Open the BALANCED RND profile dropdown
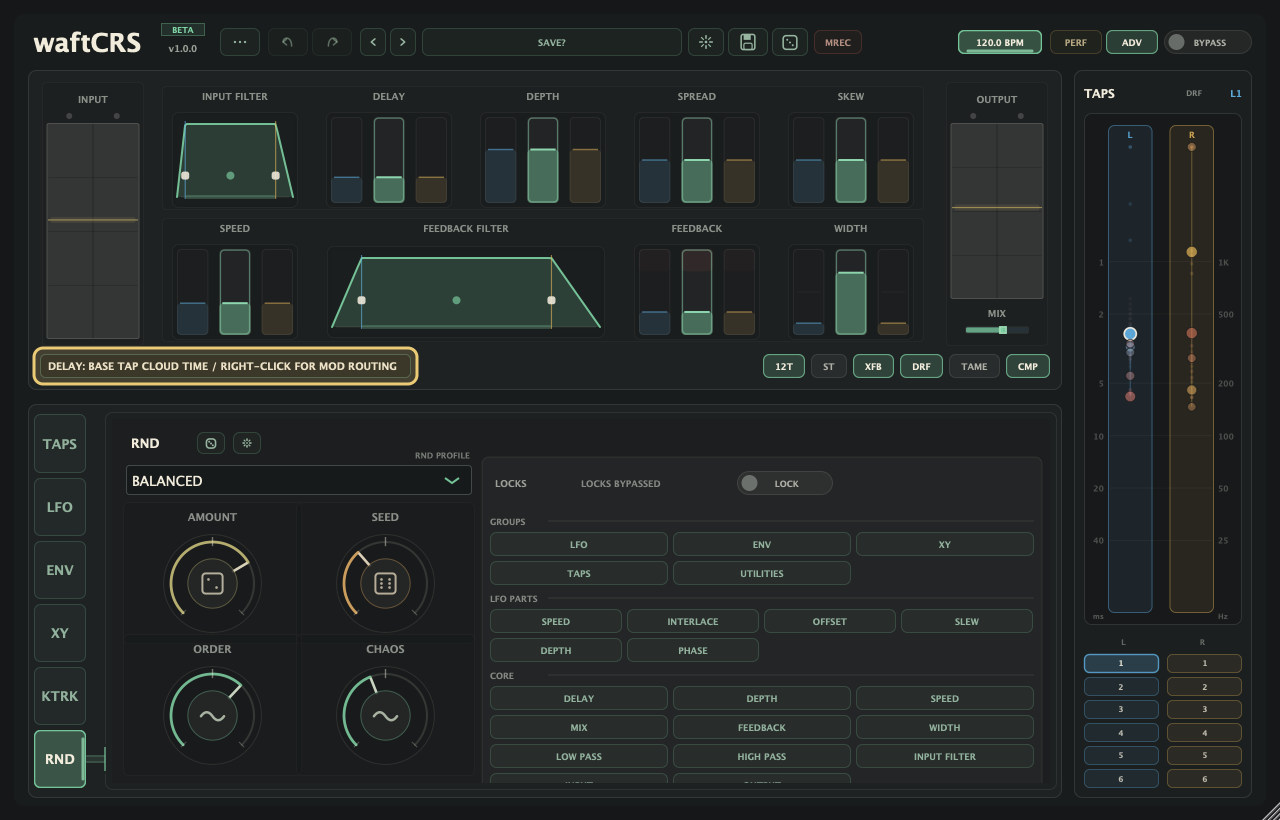Viewport: 1280px width, 820px height. point(299,480)
